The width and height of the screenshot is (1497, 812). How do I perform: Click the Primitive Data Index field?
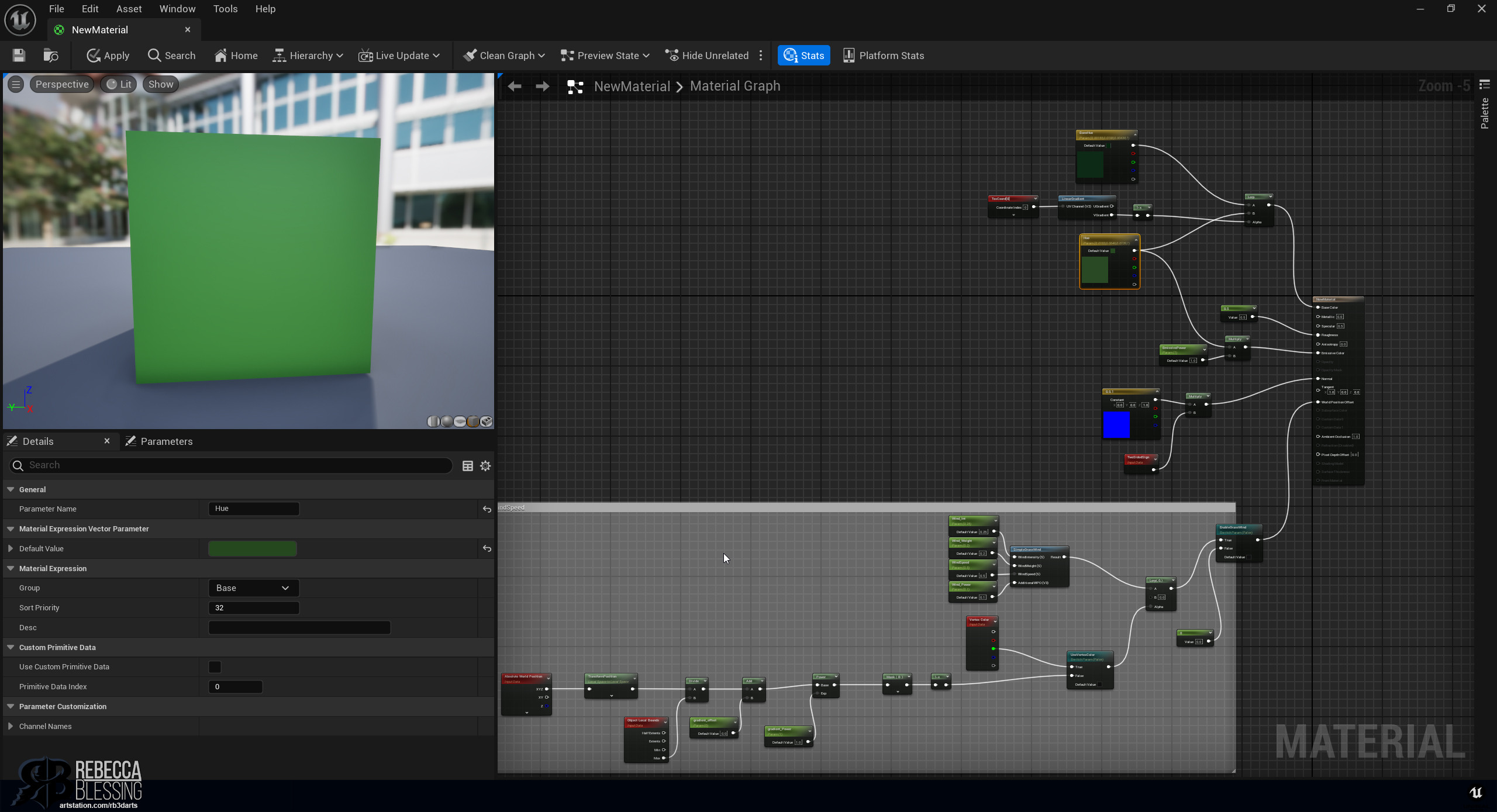236,687
